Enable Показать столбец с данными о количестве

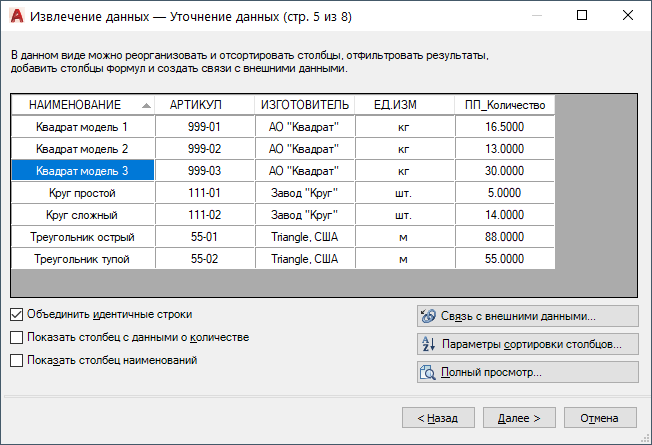17,337
